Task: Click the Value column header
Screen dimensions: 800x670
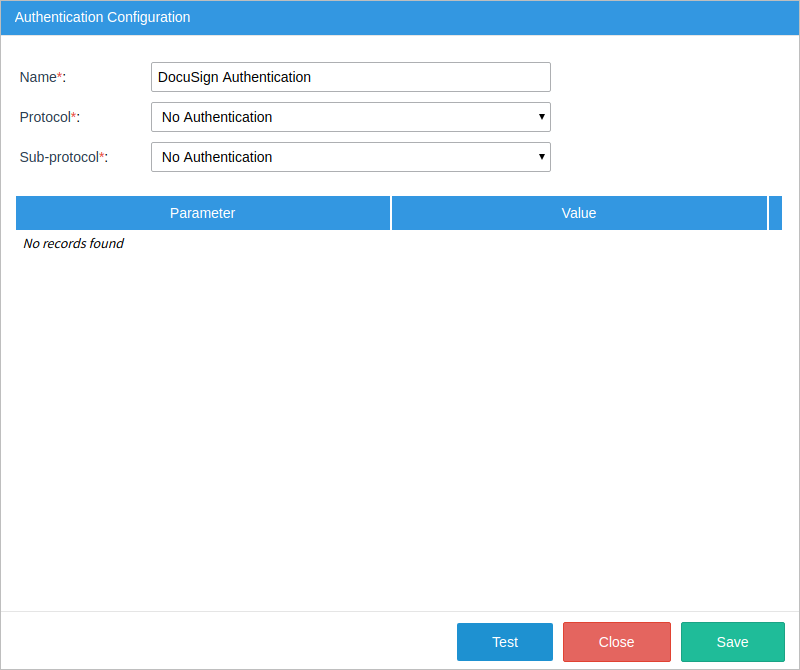Action: point(579,213)
